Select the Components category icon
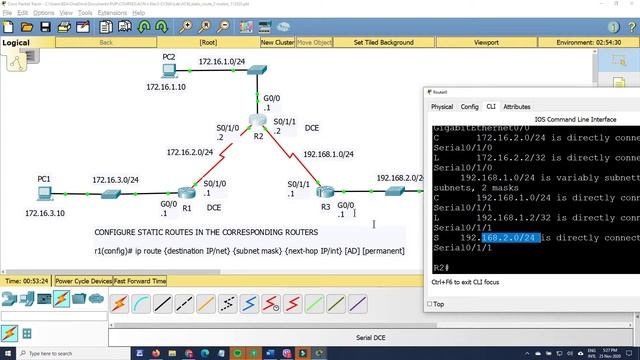The width and height of the screenshot is (640, 360). pyautogui.click(x=44, y=299)
